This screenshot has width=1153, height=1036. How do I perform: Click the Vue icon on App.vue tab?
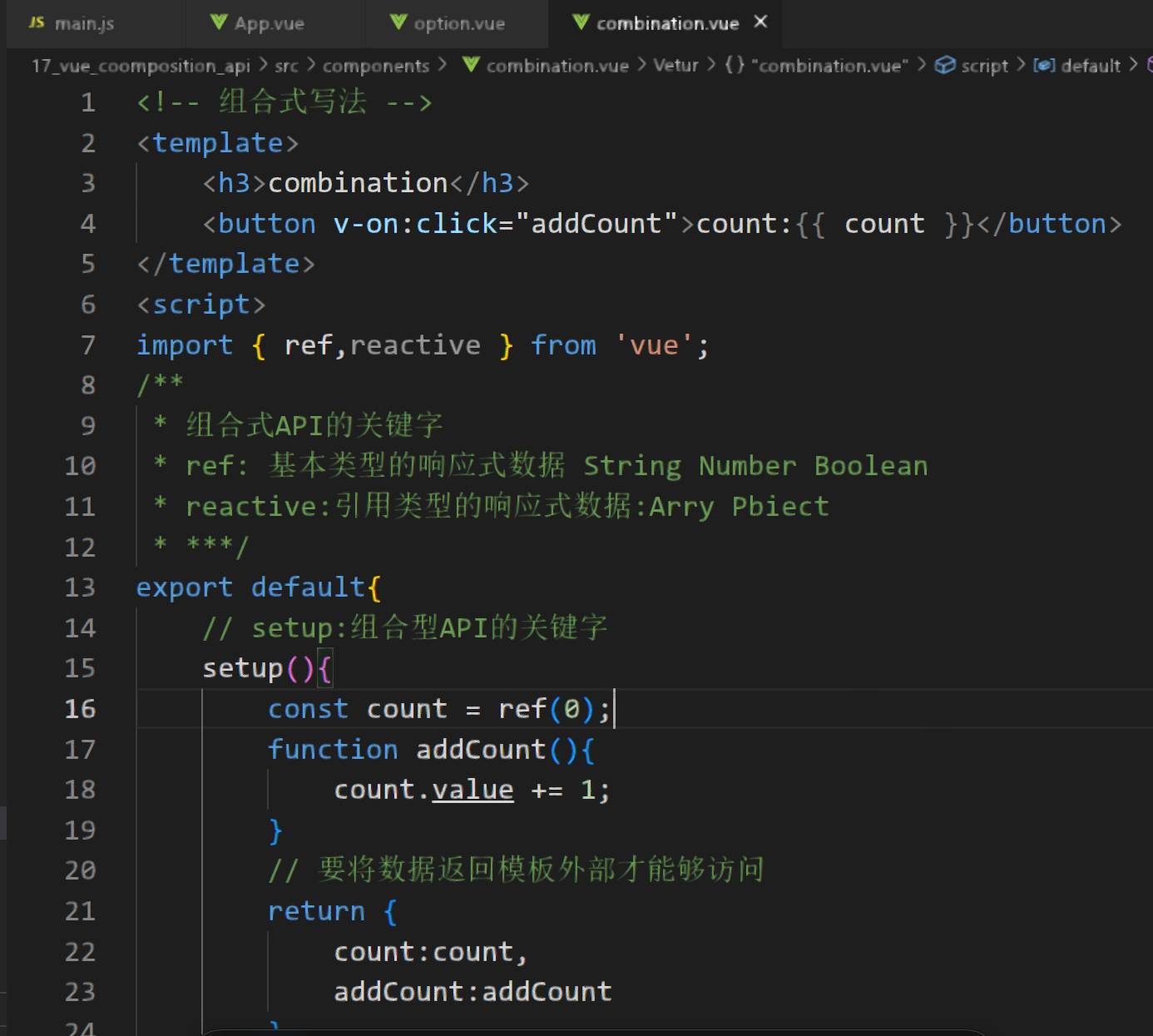click(x=219, y=22)
